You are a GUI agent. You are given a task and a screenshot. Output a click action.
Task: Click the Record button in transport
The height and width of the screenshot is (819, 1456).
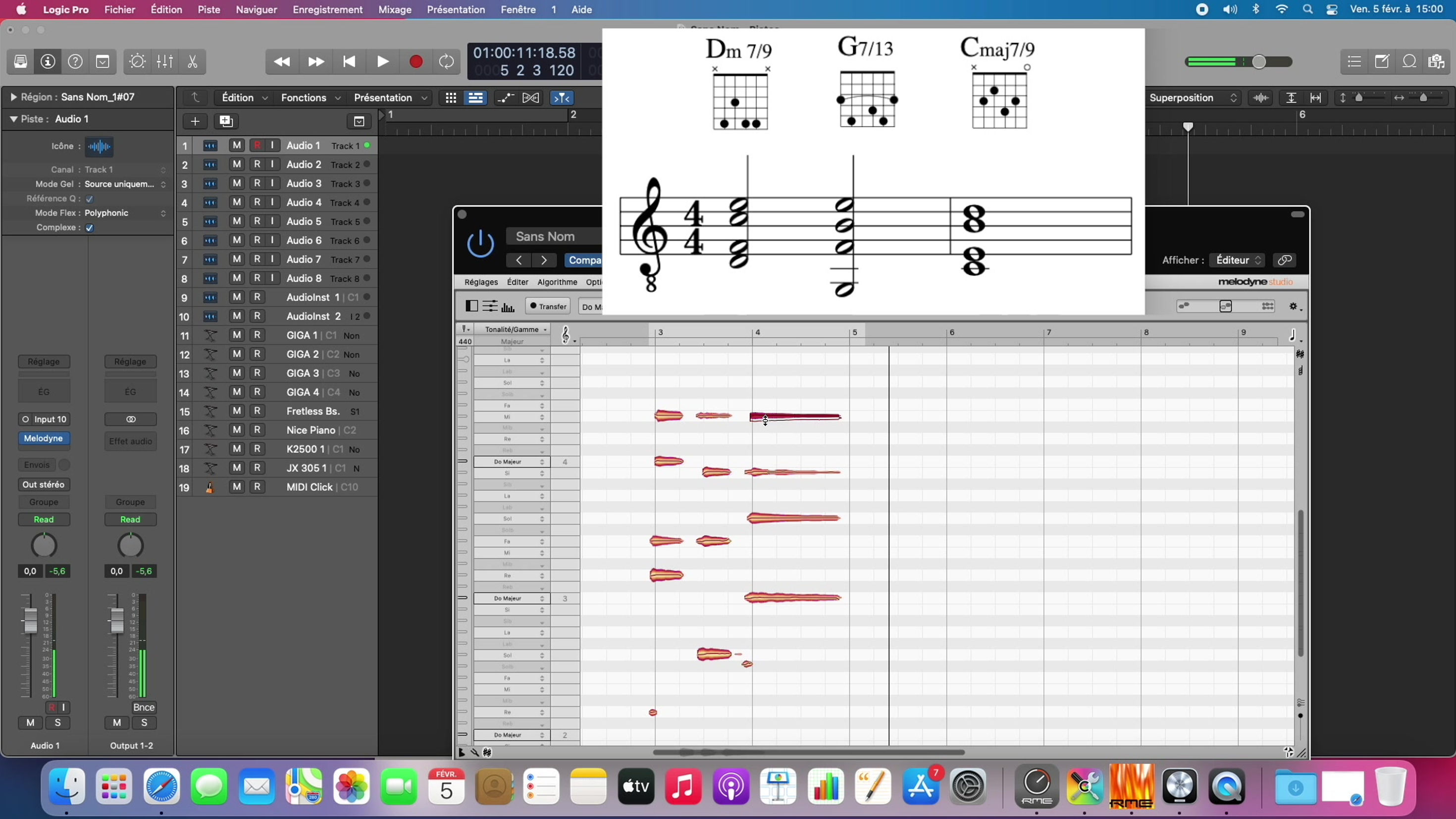pyautogui.click(x=416, y=61)
